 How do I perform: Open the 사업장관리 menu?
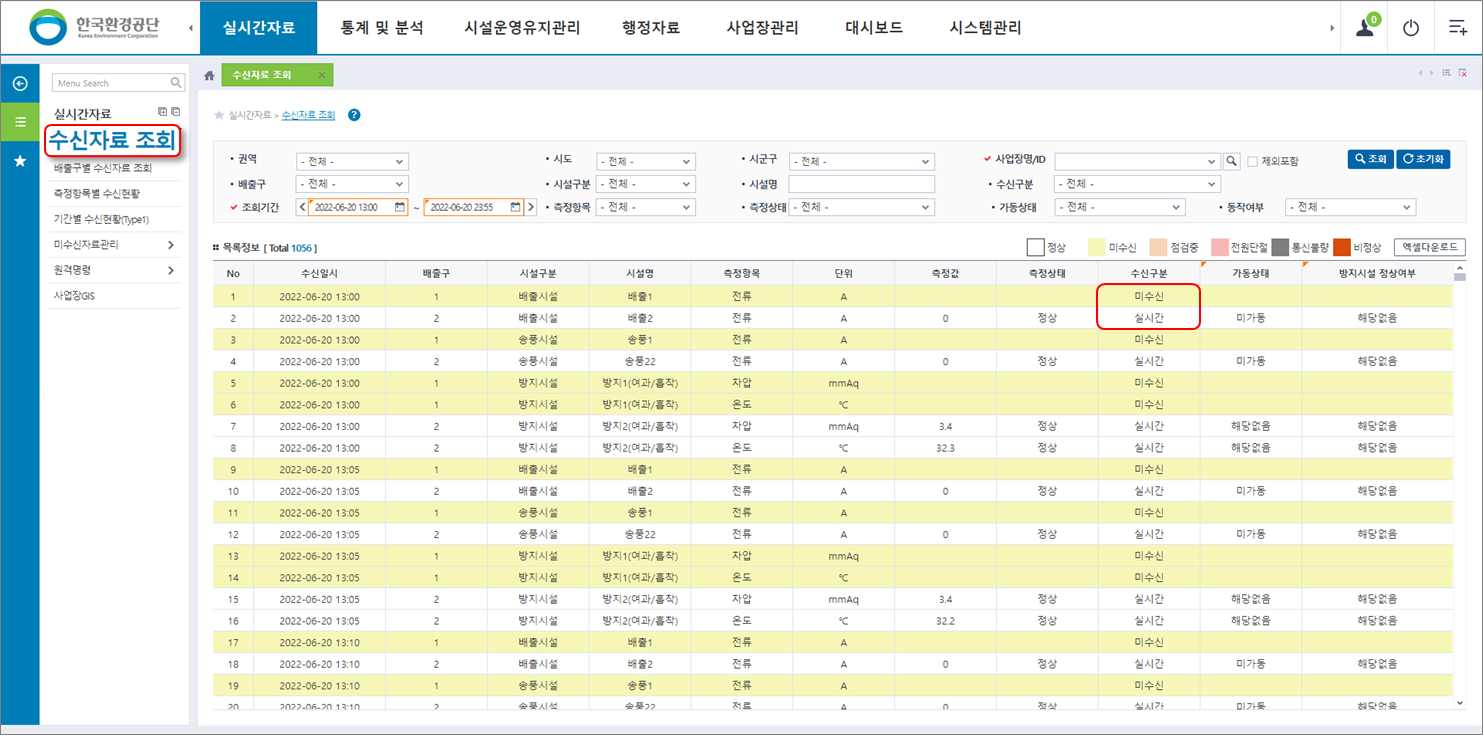(762, 28)
